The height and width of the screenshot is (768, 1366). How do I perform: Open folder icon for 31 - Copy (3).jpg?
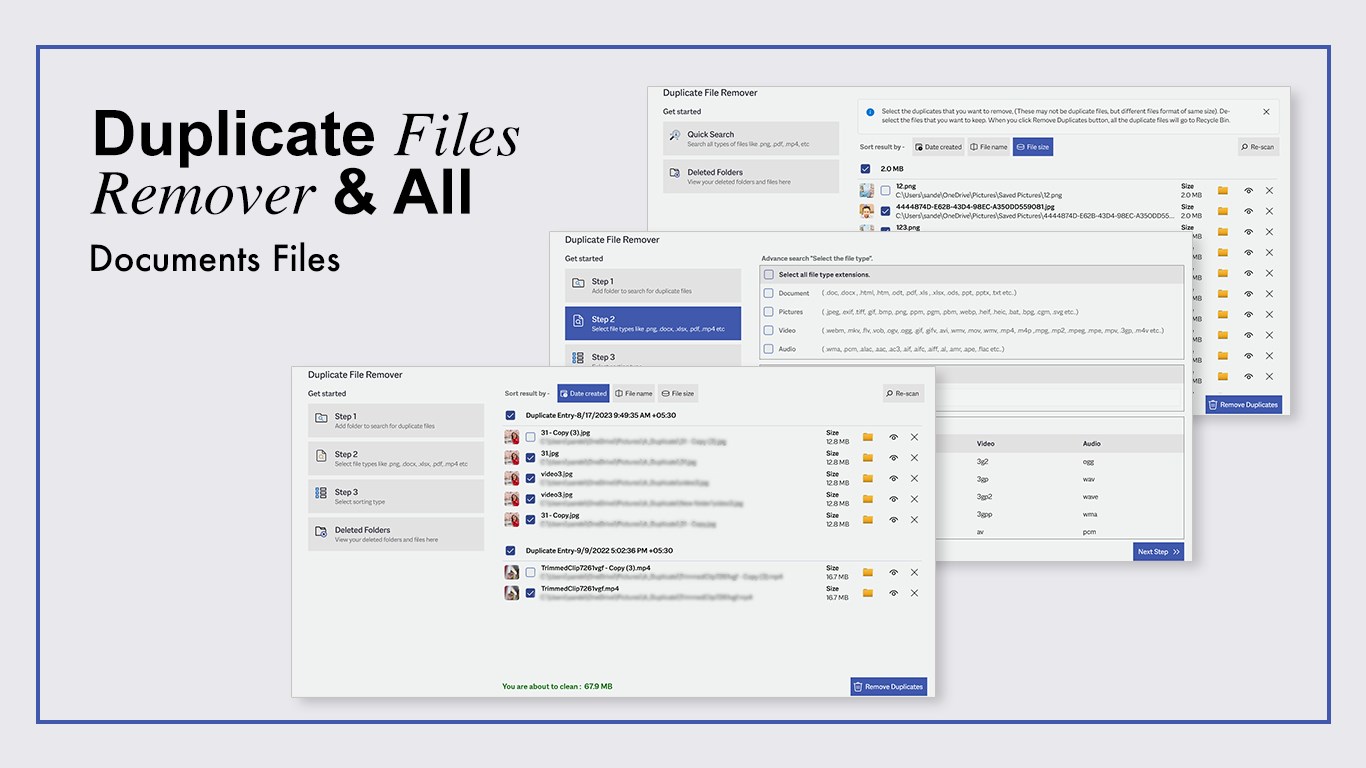pos(868,437)
